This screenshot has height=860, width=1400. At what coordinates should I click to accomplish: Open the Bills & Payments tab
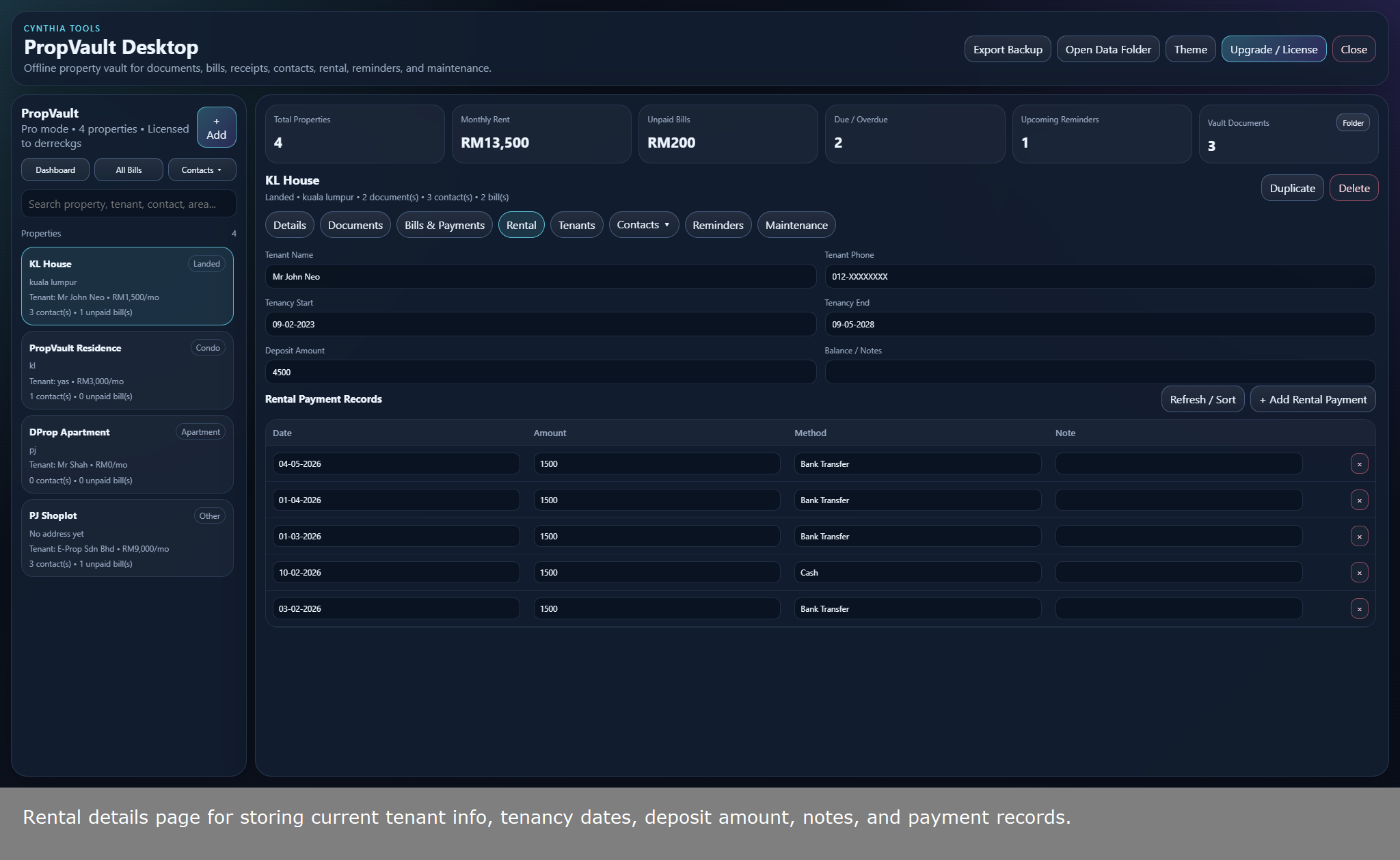tap(444, 225)
